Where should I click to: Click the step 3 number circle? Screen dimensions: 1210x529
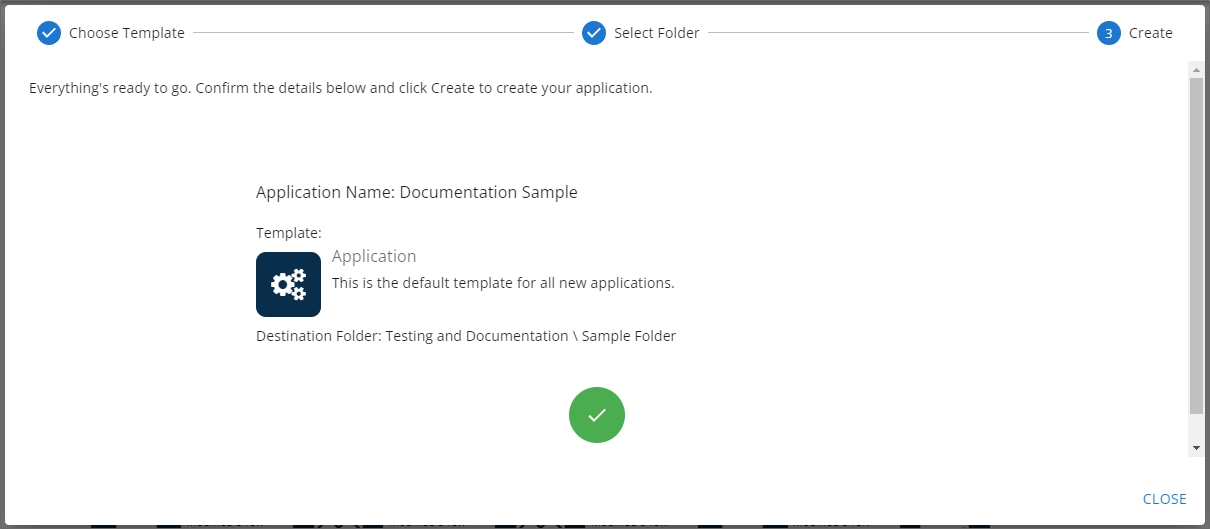pyautogui.click(x=1108, y=33)
